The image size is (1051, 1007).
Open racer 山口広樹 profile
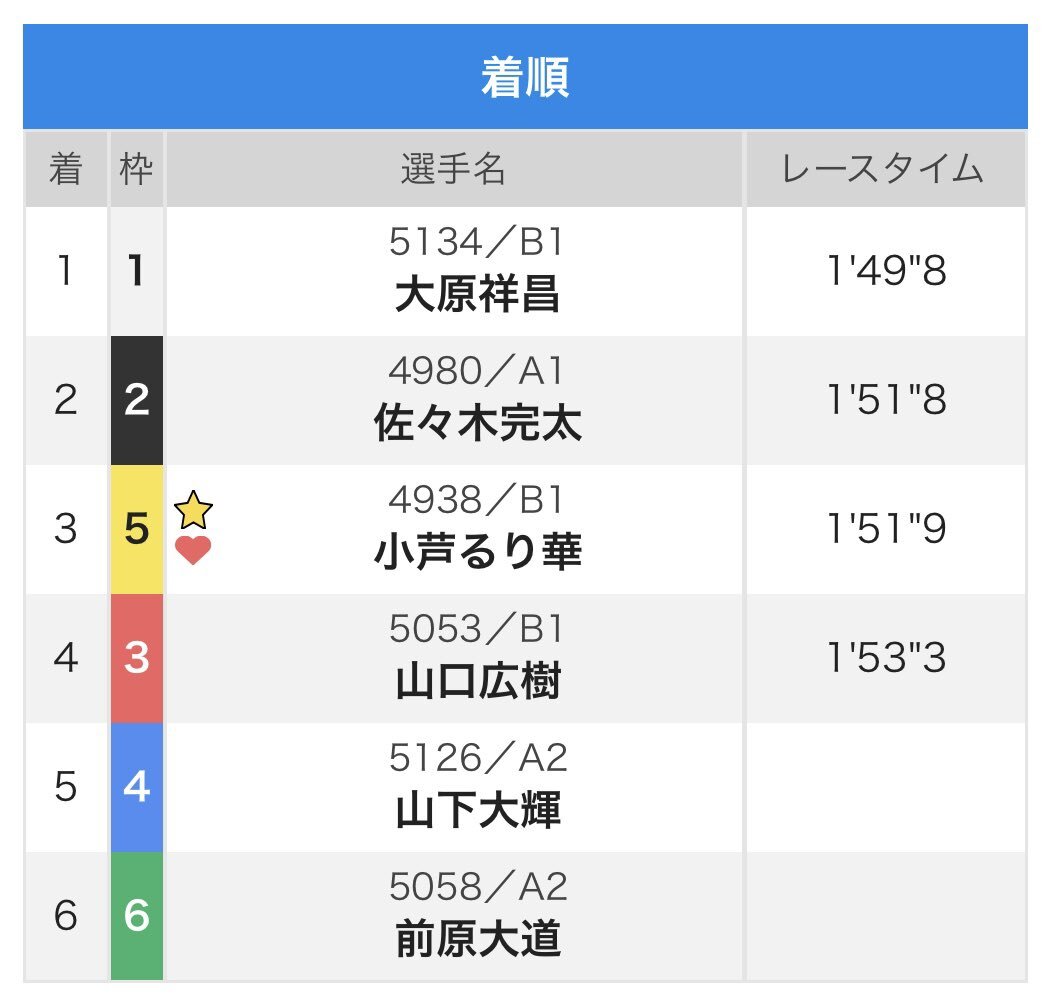click(477, 681)
